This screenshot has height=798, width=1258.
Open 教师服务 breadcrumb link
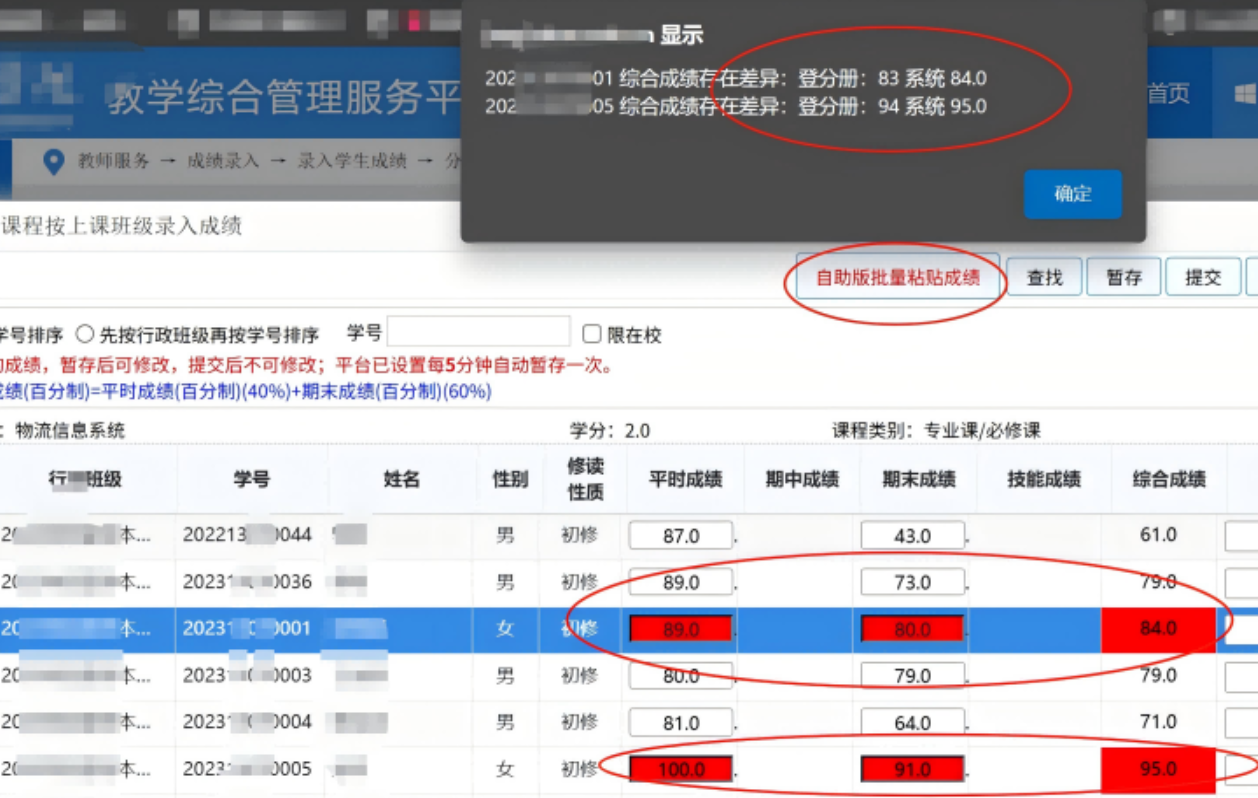coord(114,161)
